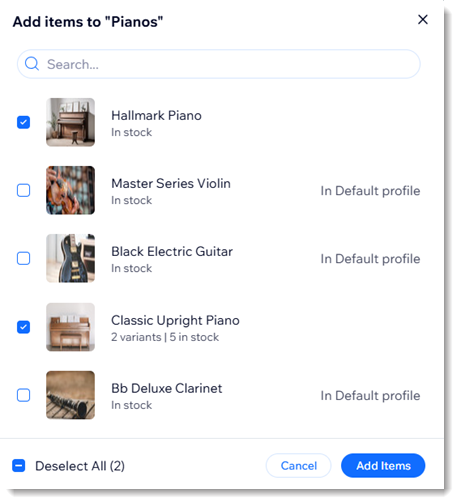Check the Bb Deluxe Clarinet checkbox
The height and width of the screenshot is (504, 459).
pos(23,395)
